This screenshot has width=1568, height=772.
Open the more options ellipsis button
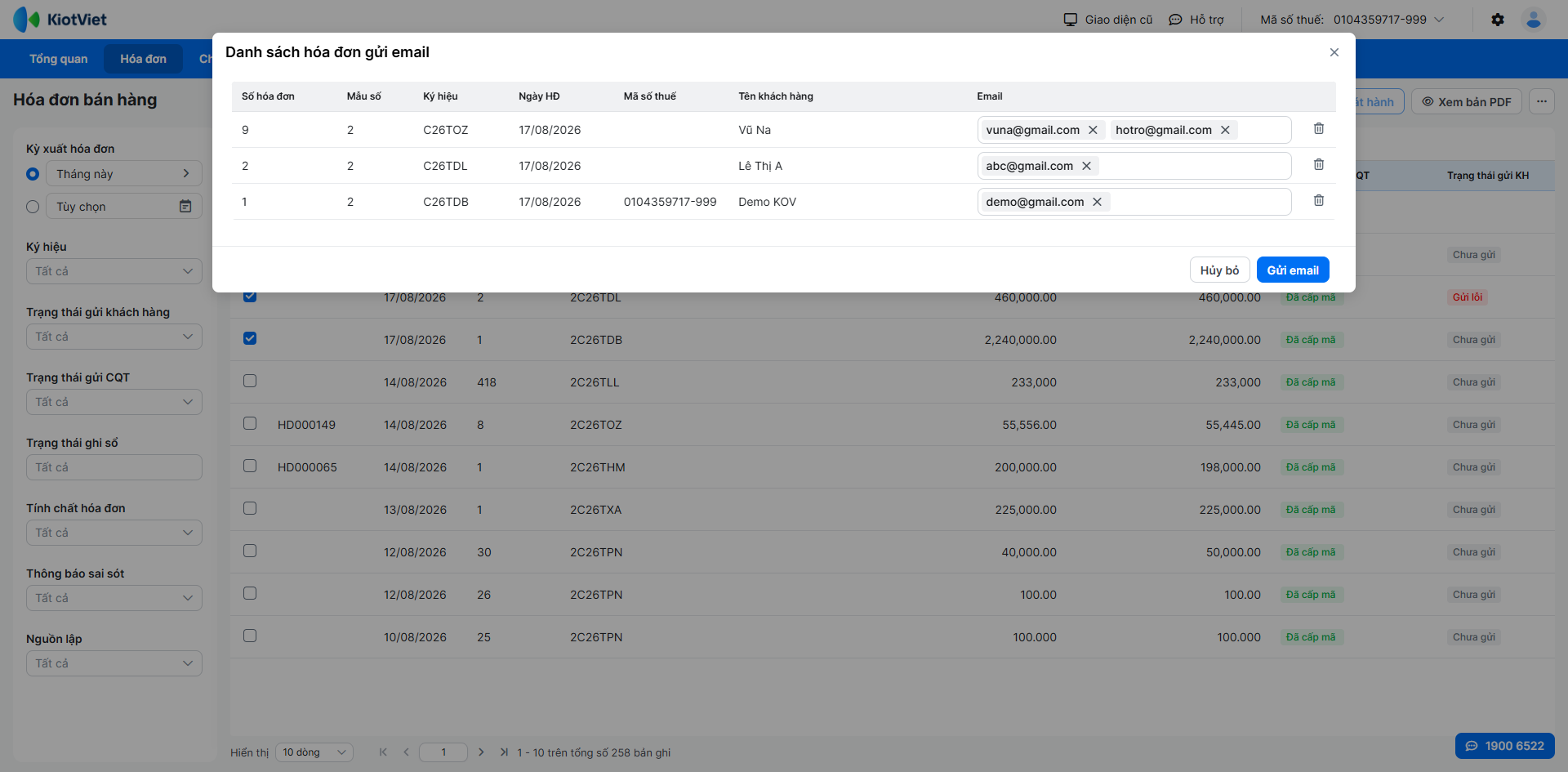click(x=1542, y=101)
